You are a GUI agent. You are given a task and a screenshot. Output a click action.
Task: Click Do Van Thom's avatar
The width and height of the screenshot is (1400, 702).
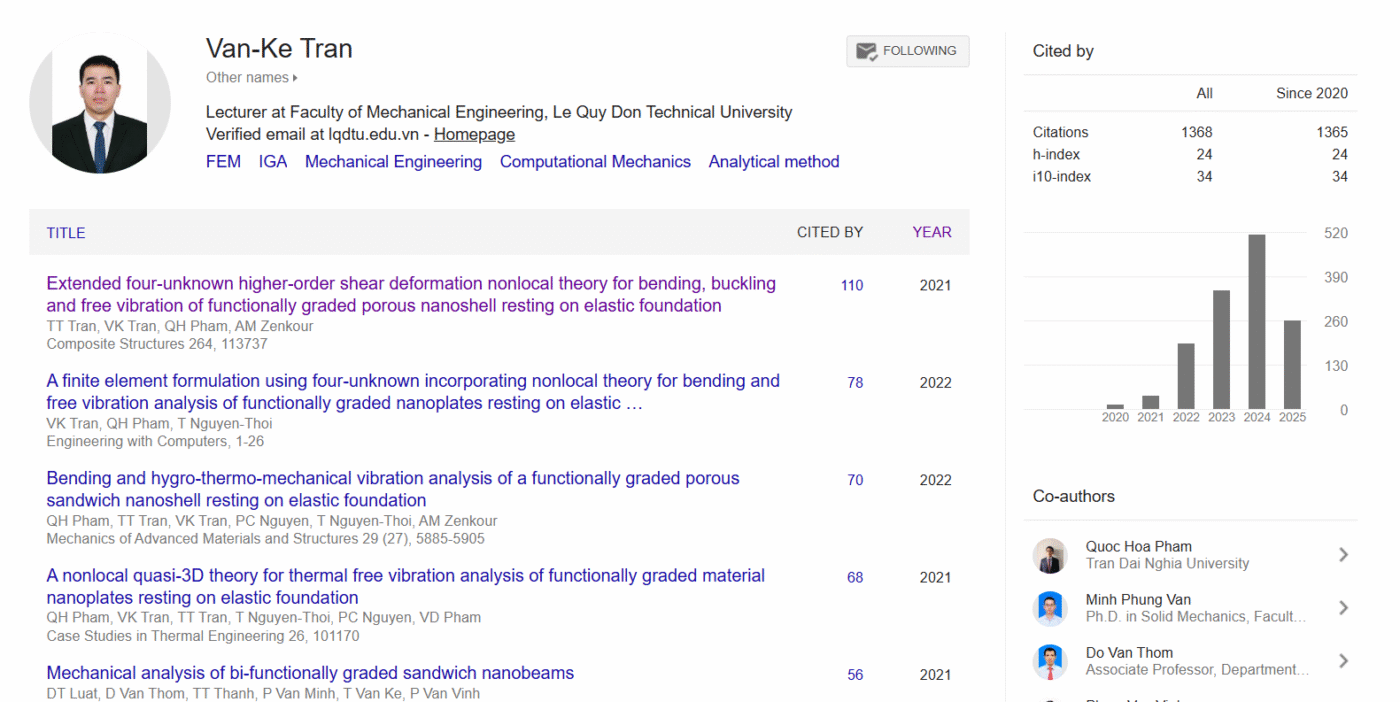[x=1050, y=661]
